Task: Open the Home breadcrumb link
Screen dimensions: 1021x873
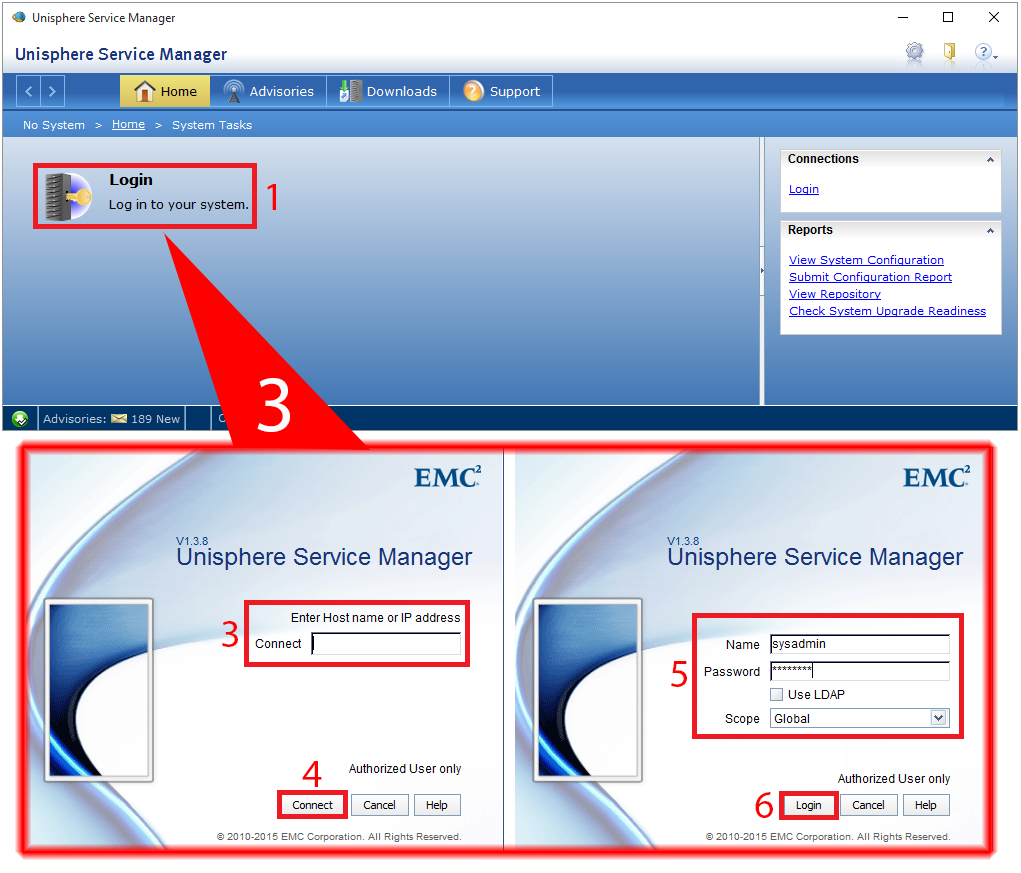Action: [128, 124]
